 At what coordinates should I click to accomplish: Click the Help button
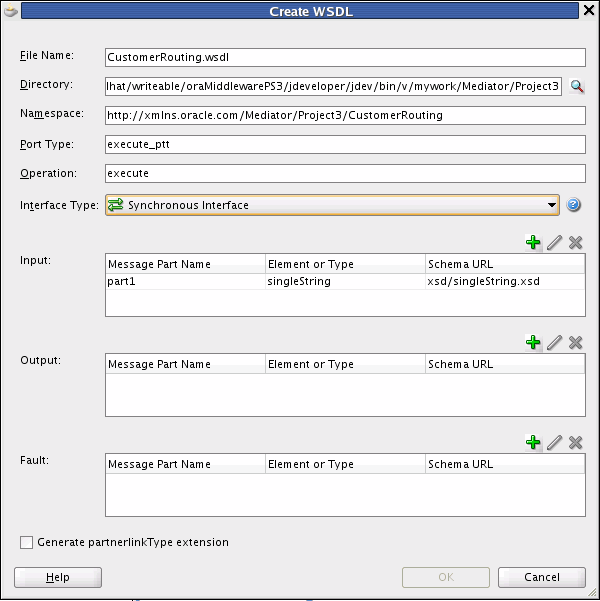pyautogui.click(x=58, y=577)
